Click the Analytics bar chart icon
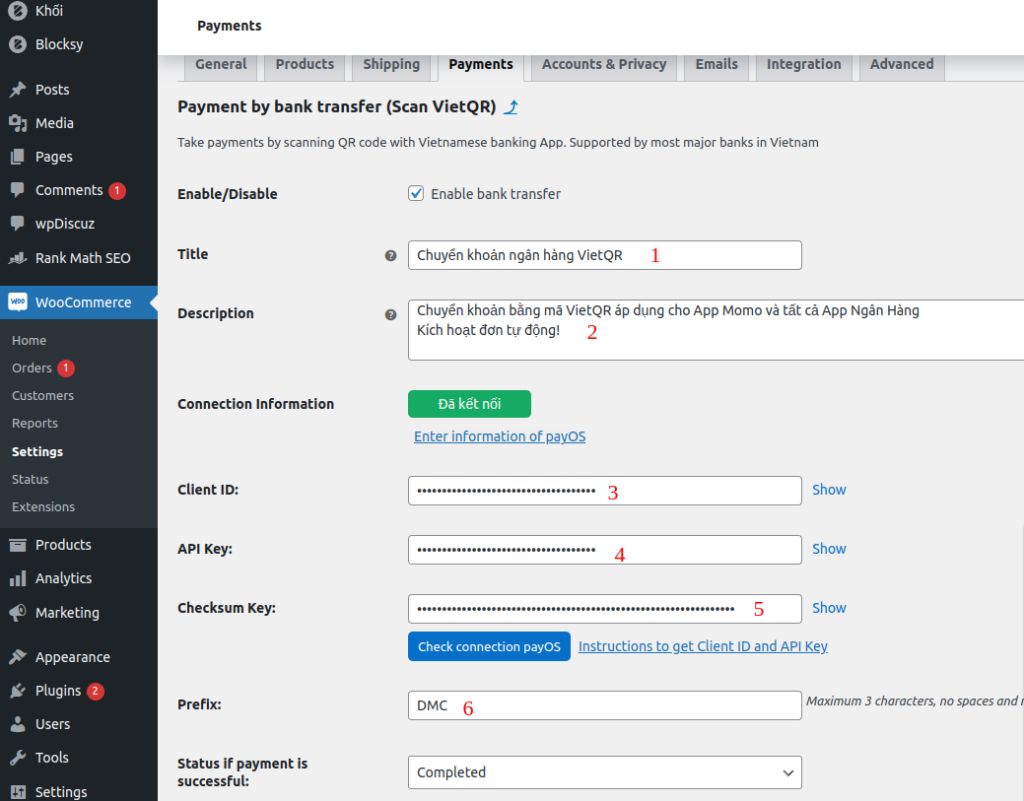 coord(17,579)
